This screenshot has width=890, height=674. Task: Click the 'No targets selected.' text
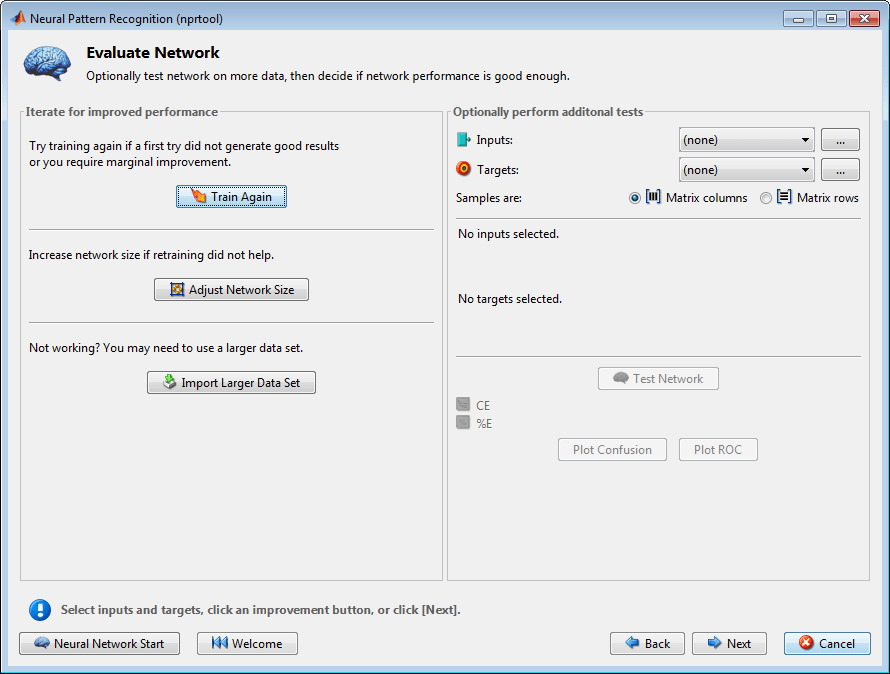510,299
